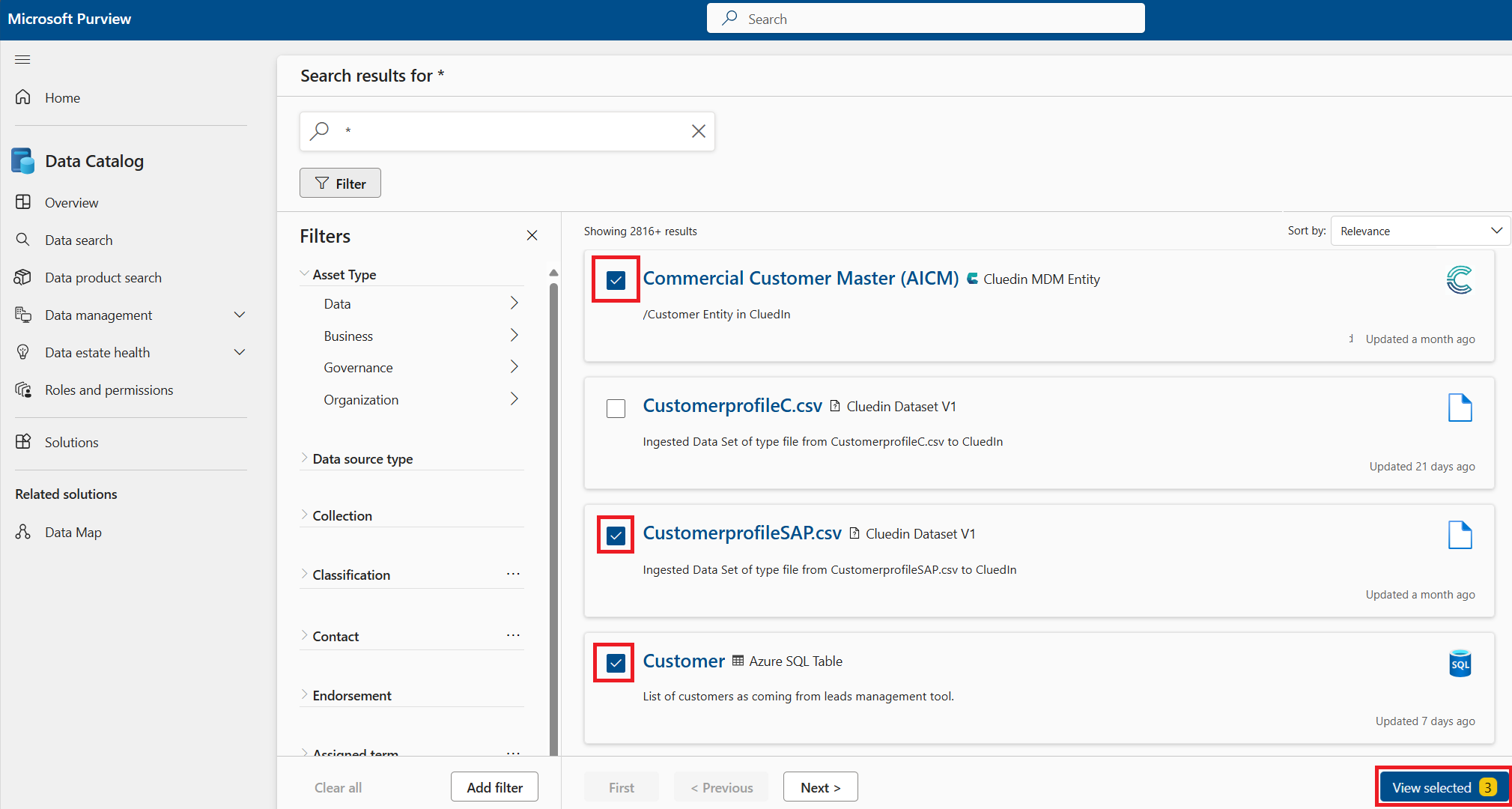Viewport: 1512px width, 809px height.
Task: Click the Cluedin Dataset V1 file icon for CustomerprofileSAP.csv
Action: pyautogui.click(x=855, y=533)
